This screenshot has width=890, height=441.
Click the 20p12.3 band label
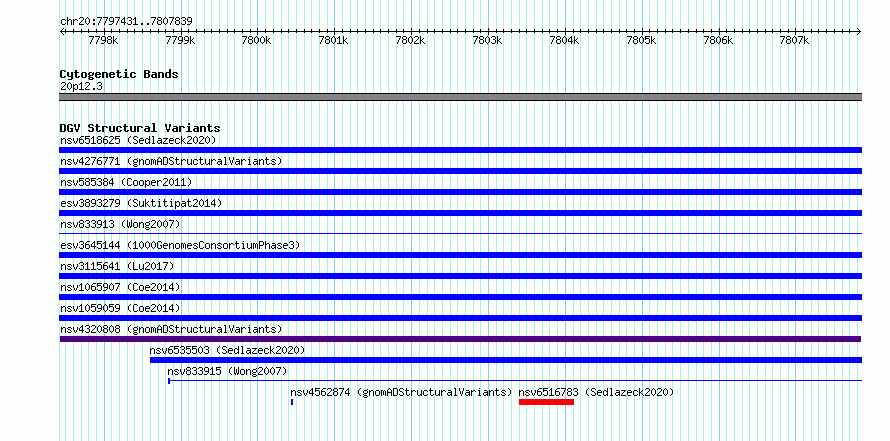(81, 87)
